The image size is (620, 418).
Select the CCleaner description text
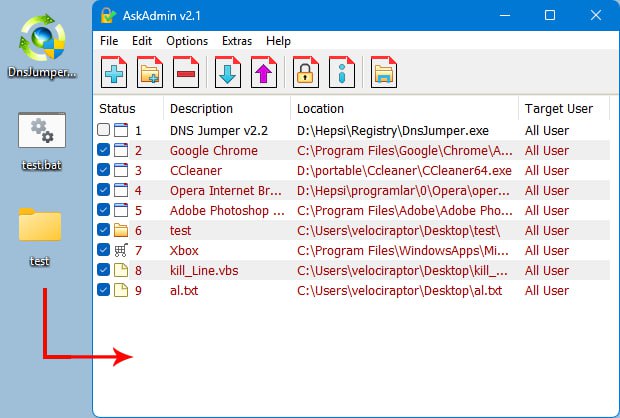pos(196,171)
